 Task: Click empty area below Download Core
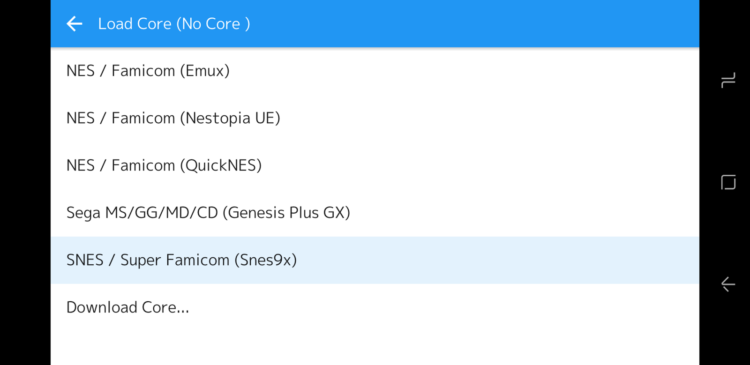pos(375,348)
